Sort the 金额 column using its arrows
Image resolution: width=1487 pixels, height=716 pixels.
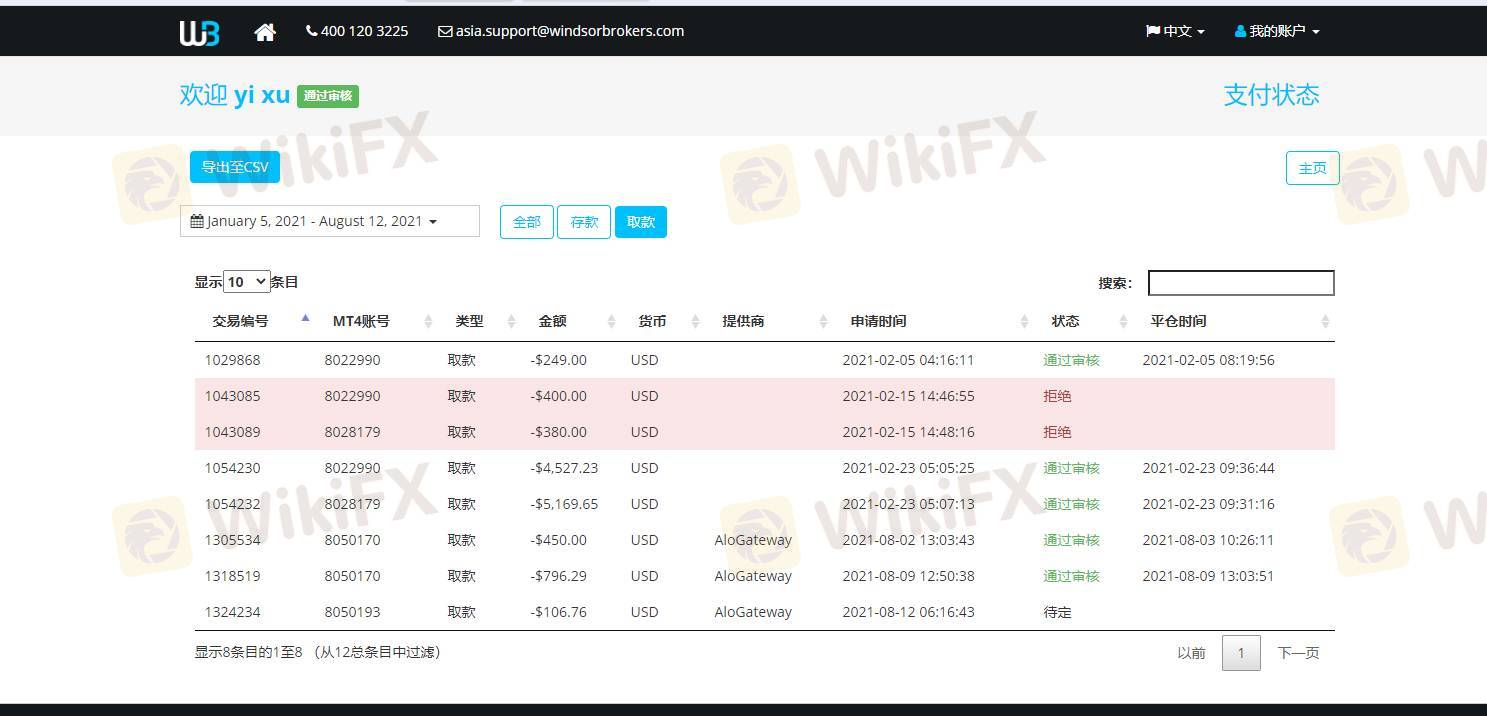point(611,321)
